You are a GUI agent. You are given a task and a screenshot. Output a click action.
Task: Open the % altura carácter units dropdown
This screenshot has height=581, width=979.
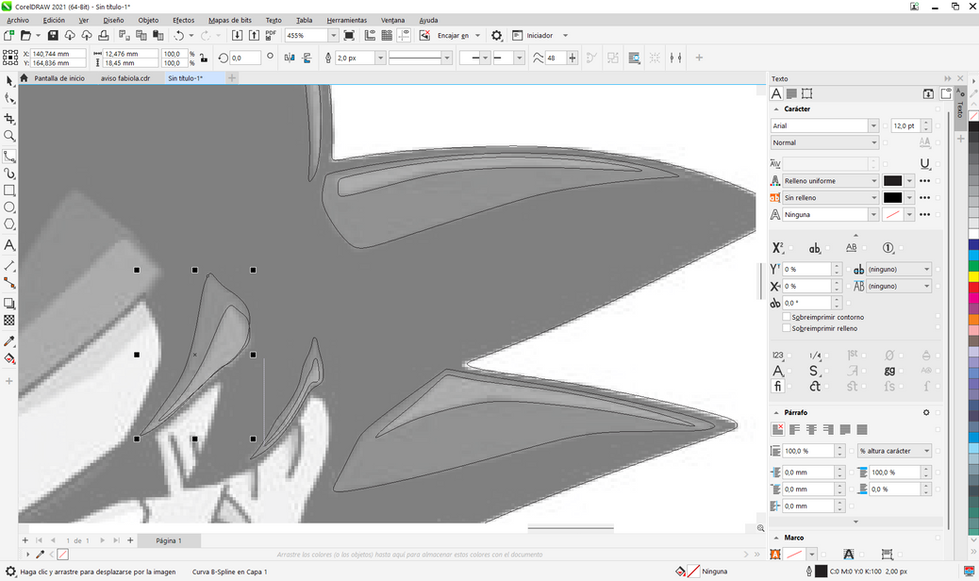point(894,451)
